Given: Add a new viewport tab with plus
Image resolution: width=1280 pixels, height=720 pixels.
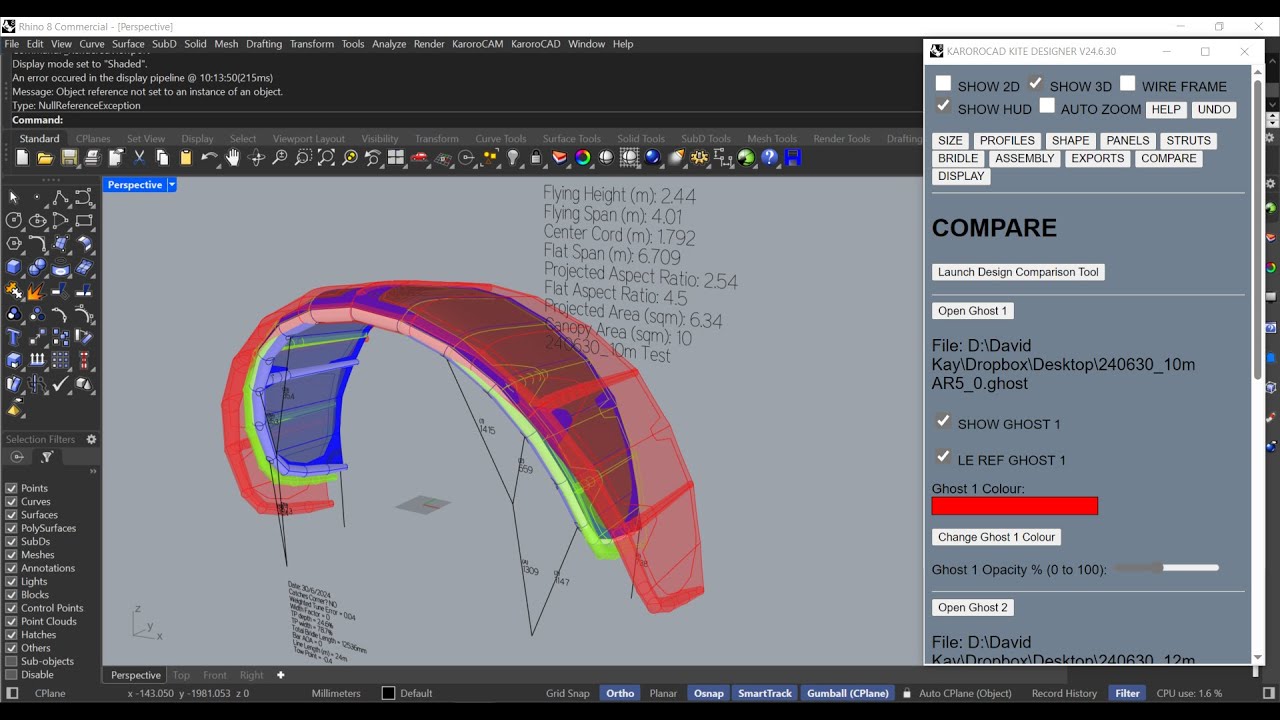Looking at the screenshot, I should (281, 675).
